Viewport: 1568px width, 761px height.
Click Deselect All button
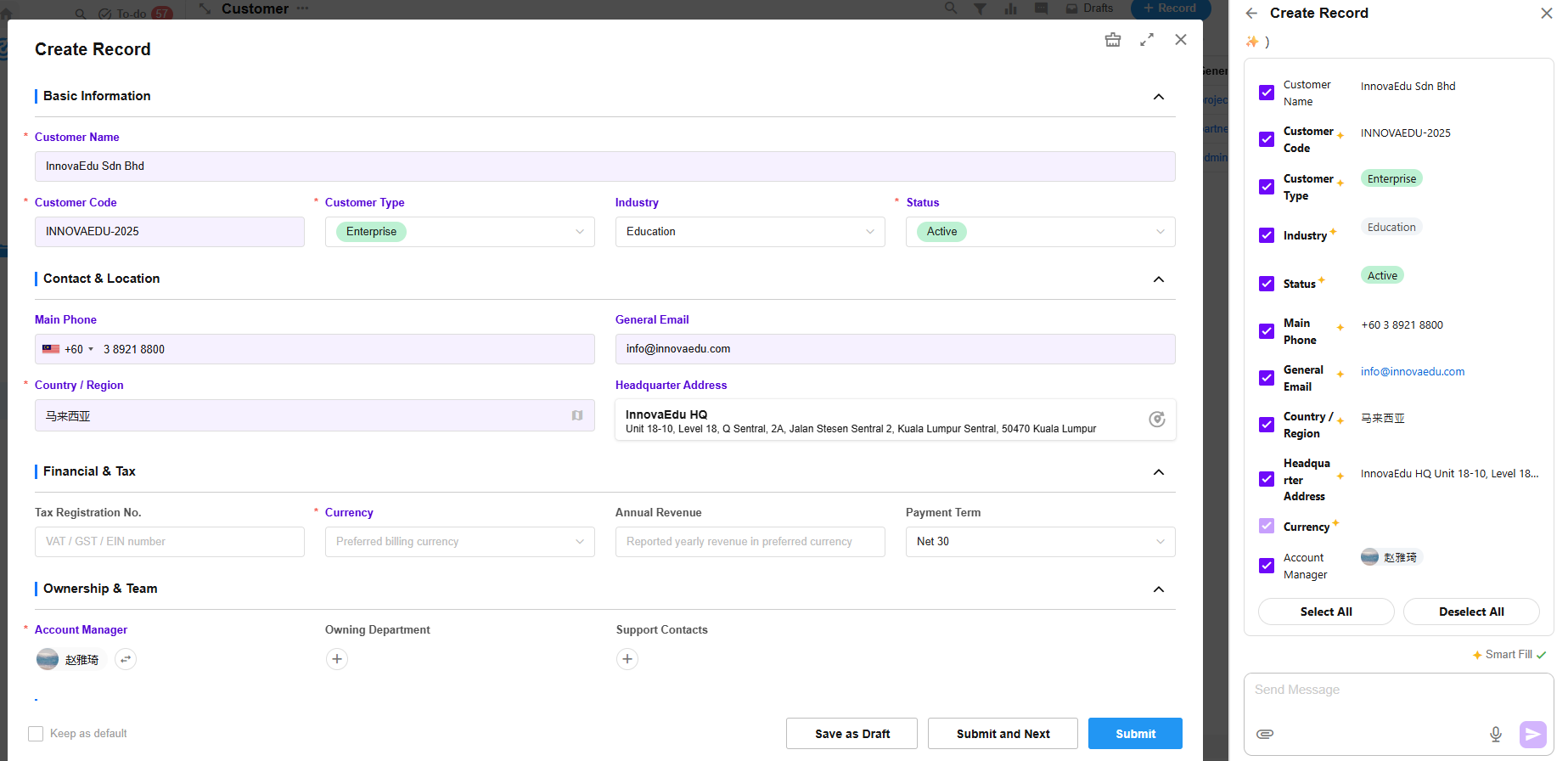pyautogui.click(x=1470, y=612)
